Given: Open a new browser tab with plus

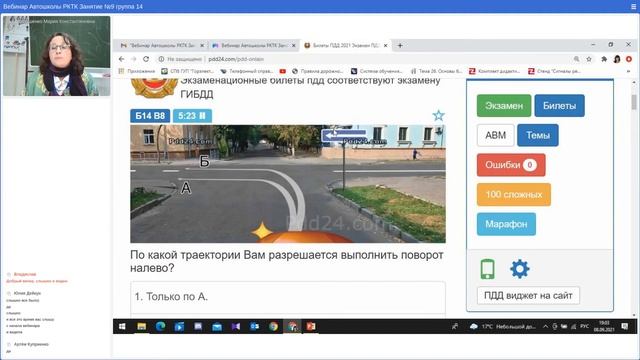Looking at the screenshot, I should (x=400, y=46).
